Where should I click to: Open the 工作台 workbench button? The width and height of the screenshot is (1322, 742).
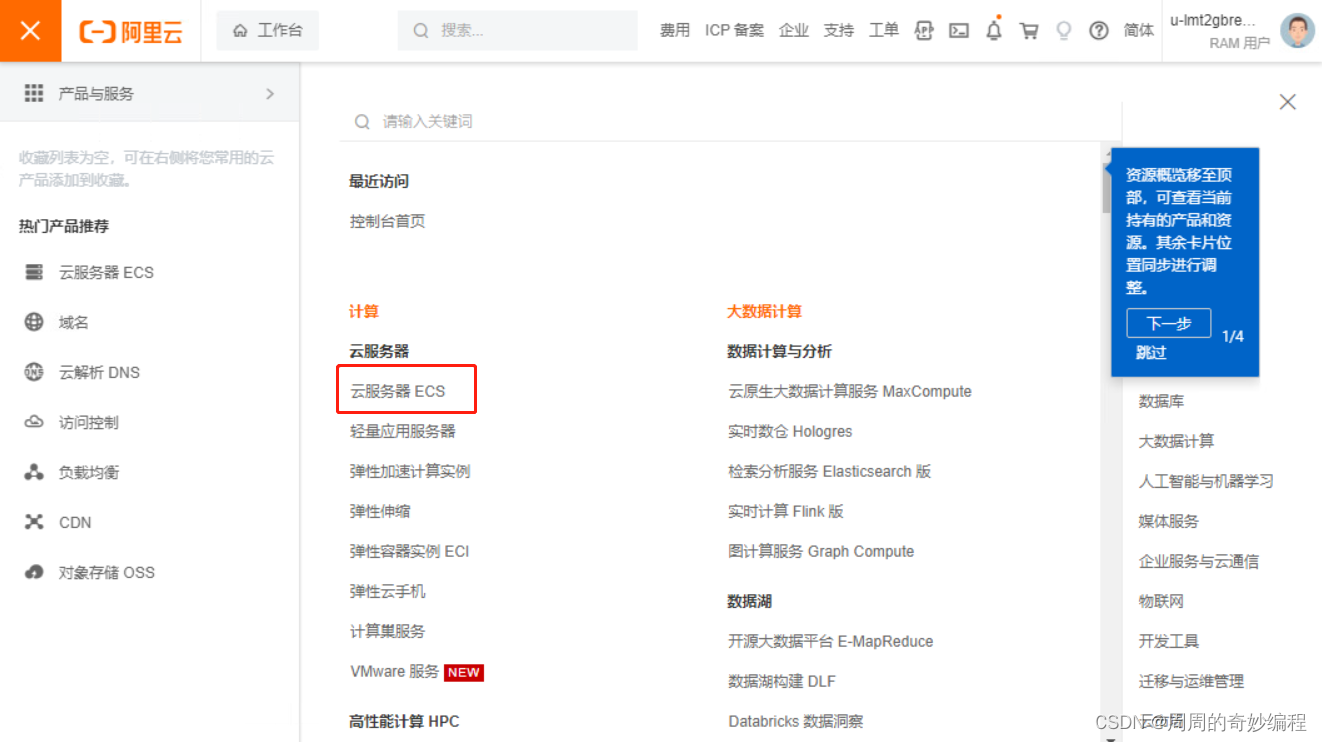[x=267, y=31]
